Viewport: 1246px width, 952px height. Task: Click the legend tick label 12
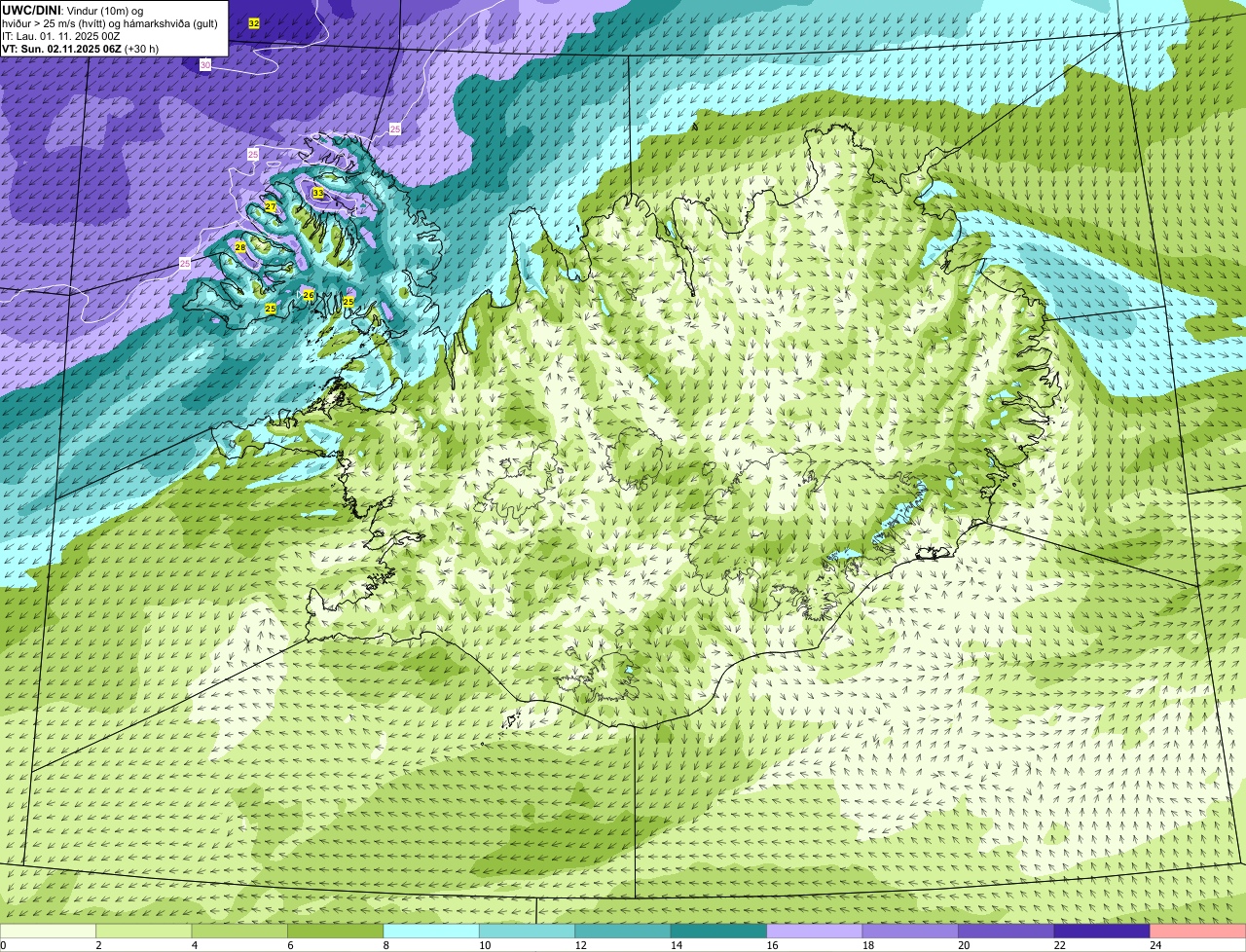click(580, 945)
